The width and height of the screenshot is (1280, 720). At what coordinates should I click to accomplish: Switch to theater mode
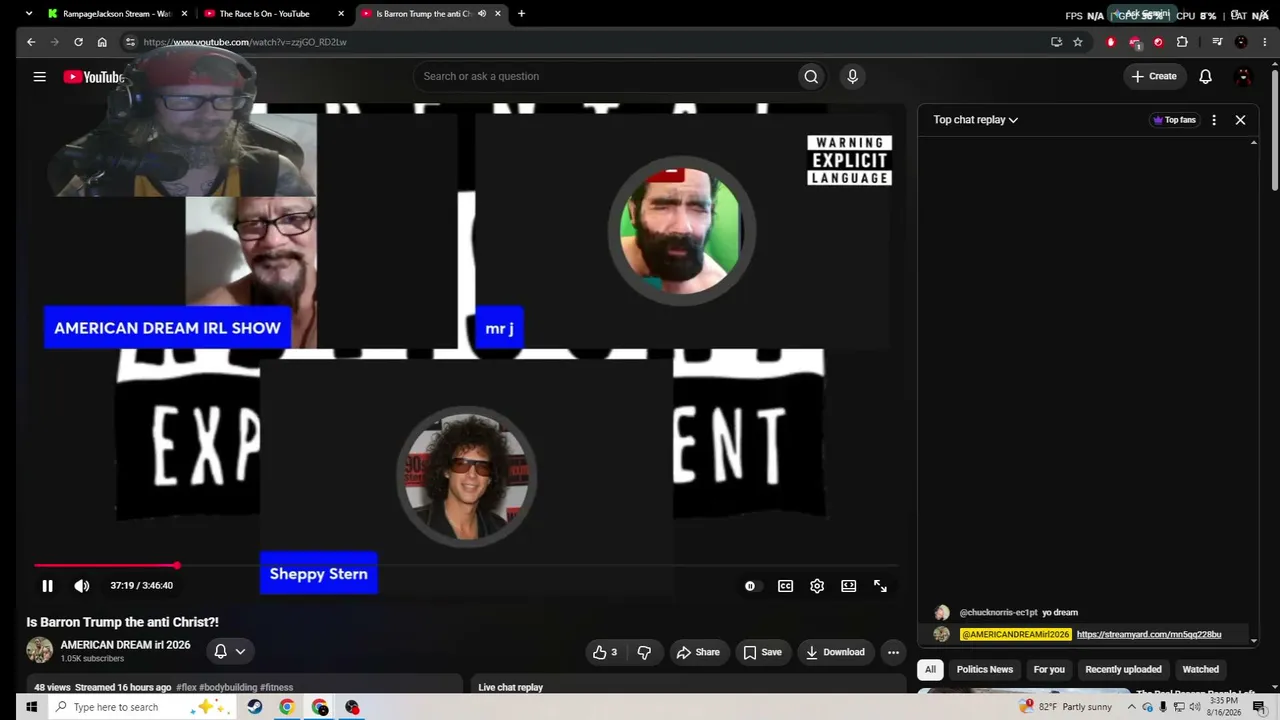point(849,586)
